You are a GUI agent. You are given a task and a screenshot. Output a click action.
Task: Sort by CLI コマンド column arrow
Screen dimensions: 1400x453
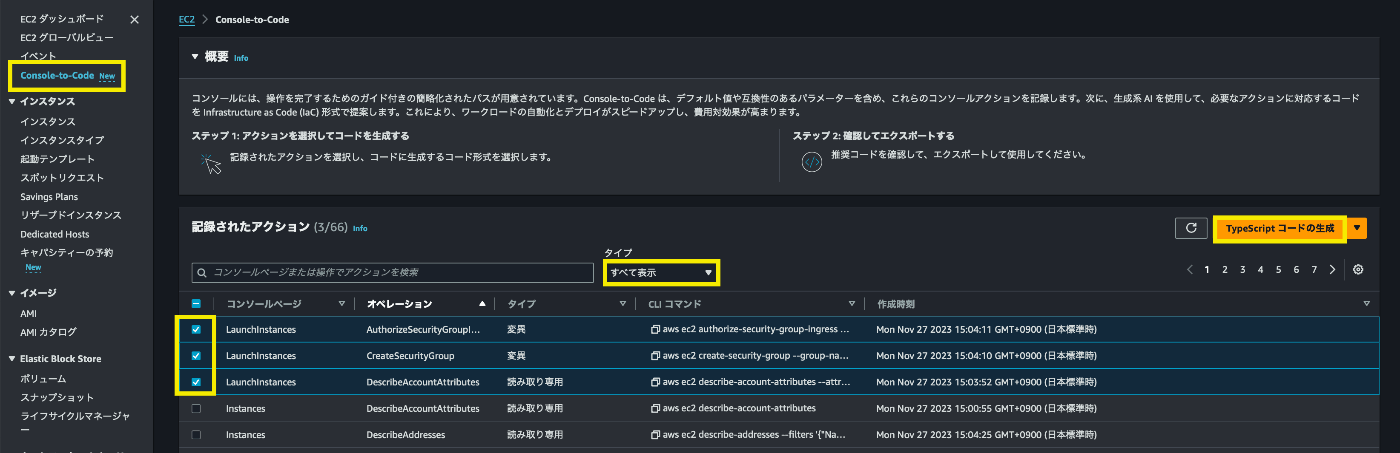(852, 303)
